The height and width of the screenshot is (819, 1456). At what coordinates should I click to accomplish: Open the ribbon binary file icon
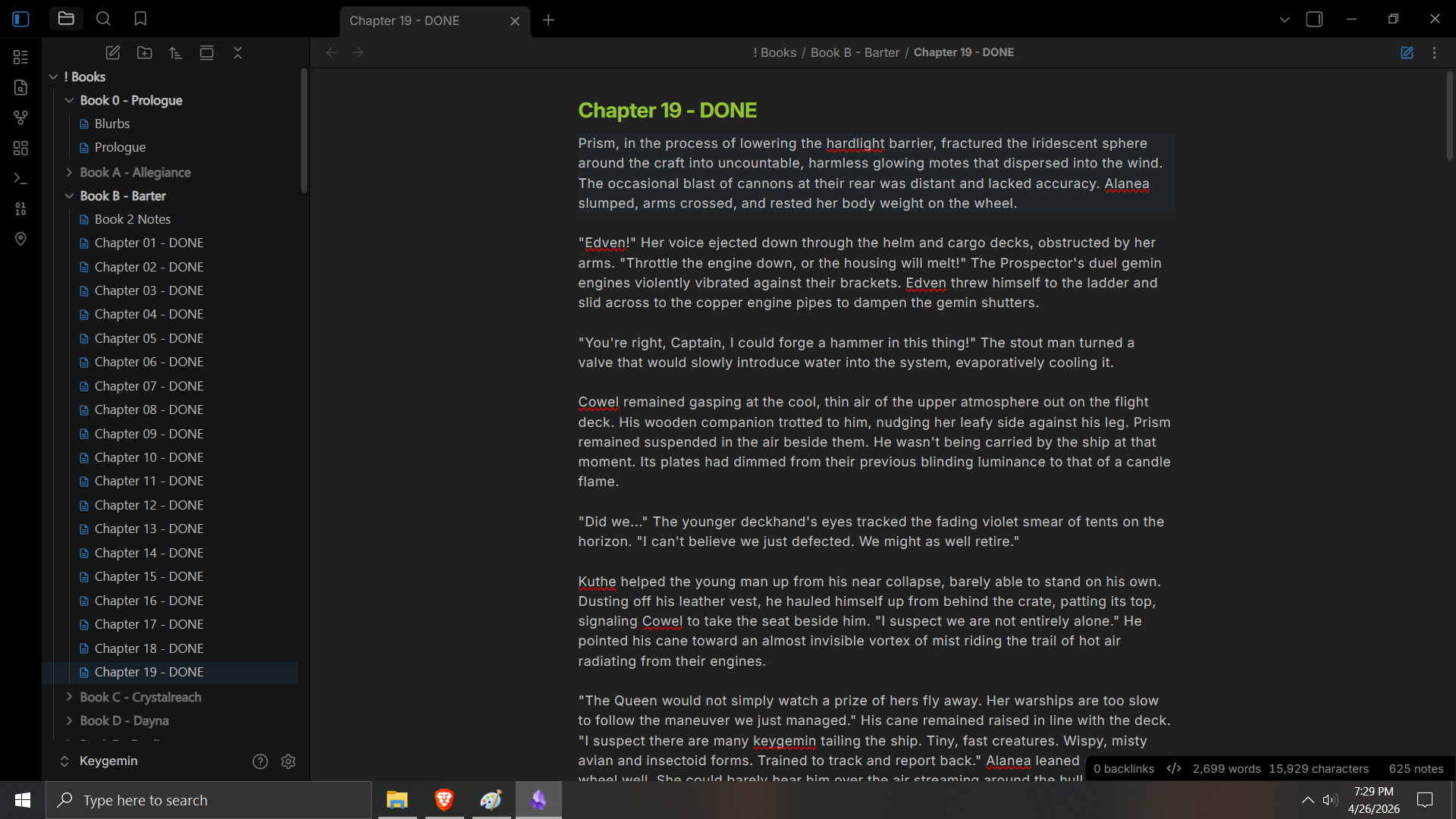point(20,209)
